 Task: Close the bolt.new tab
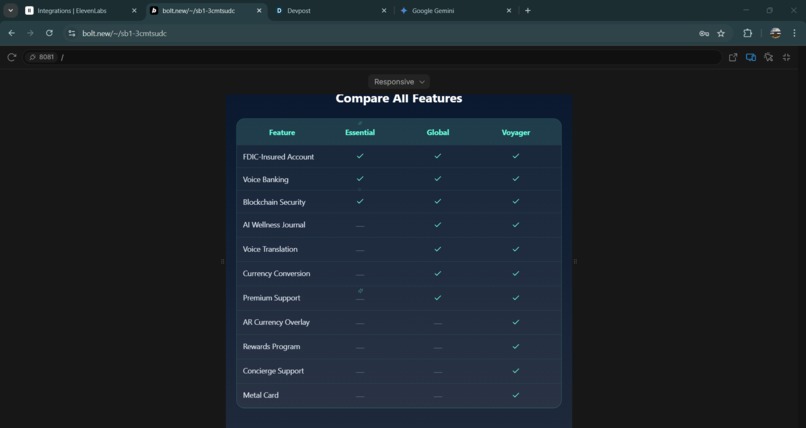pyautogui.click(x=259, y=10)
